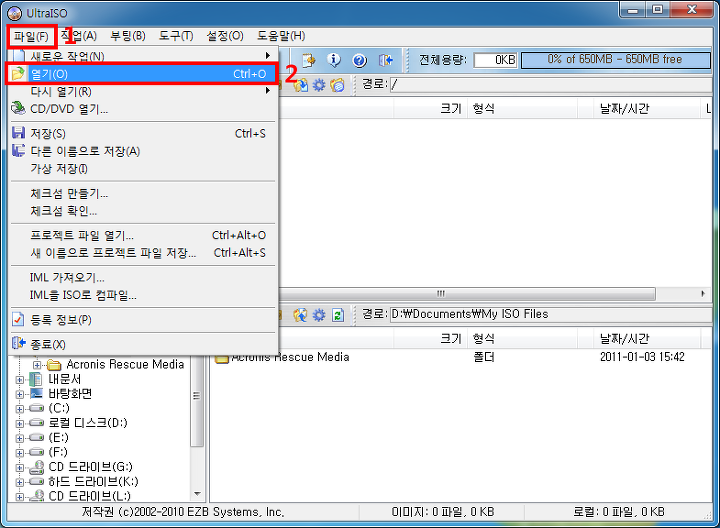Screen dimensions: 720x528
Task: Click the folder properties icon beside the image path
Action: tap(338, 85)
